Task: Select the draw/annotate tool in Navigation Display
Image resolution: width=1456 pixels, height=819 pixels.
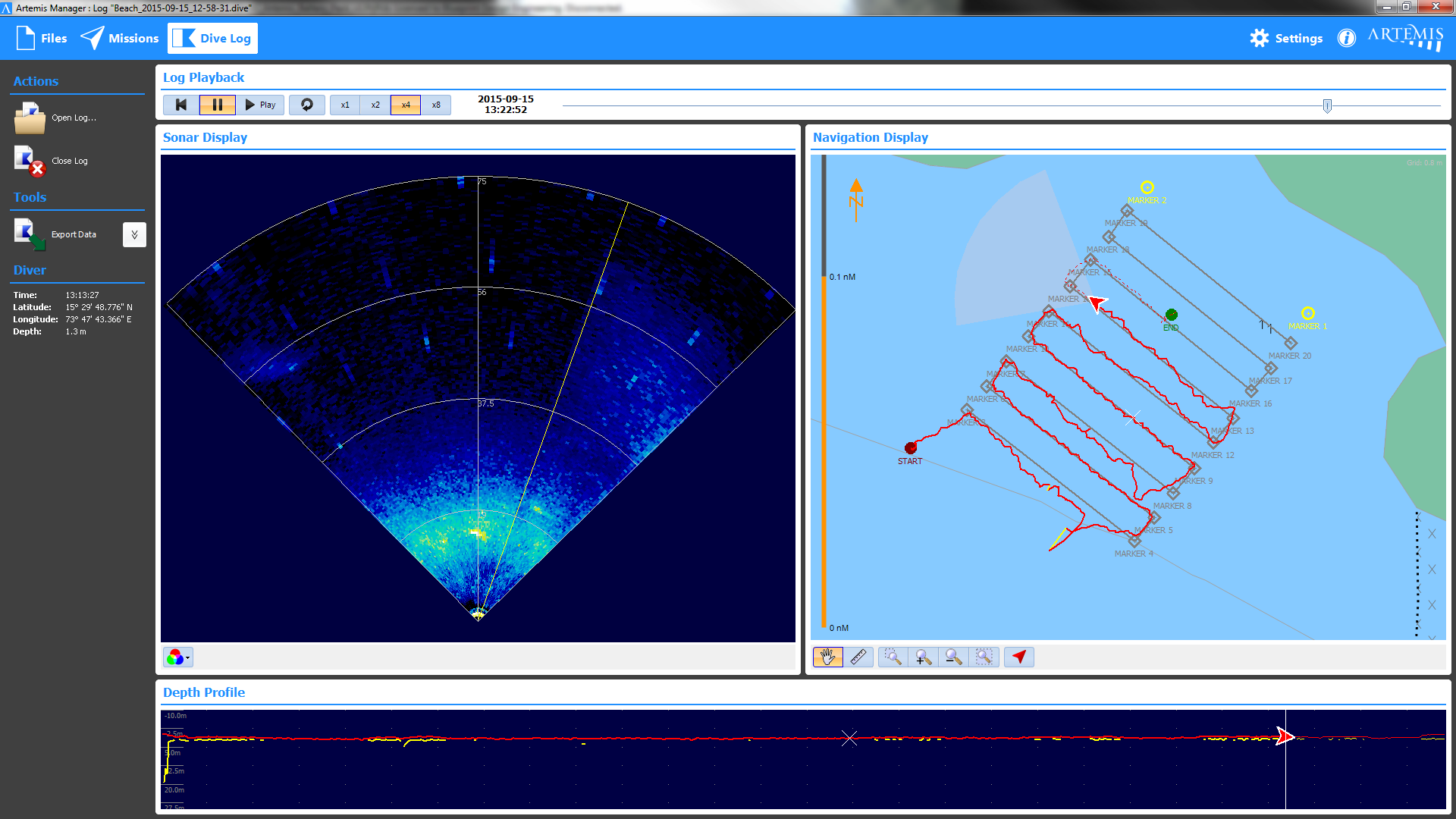Action: pyautogui.click(x=857, y=656)
